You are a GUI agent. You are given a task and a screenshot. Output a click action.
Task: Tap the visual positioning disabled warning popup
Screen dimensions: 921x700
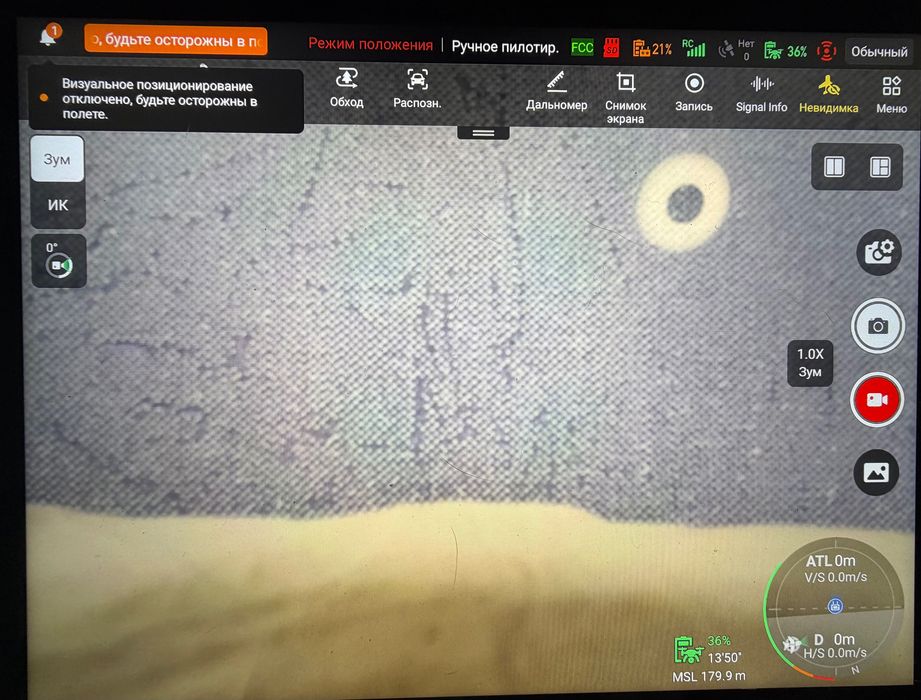tap(166, 100)
